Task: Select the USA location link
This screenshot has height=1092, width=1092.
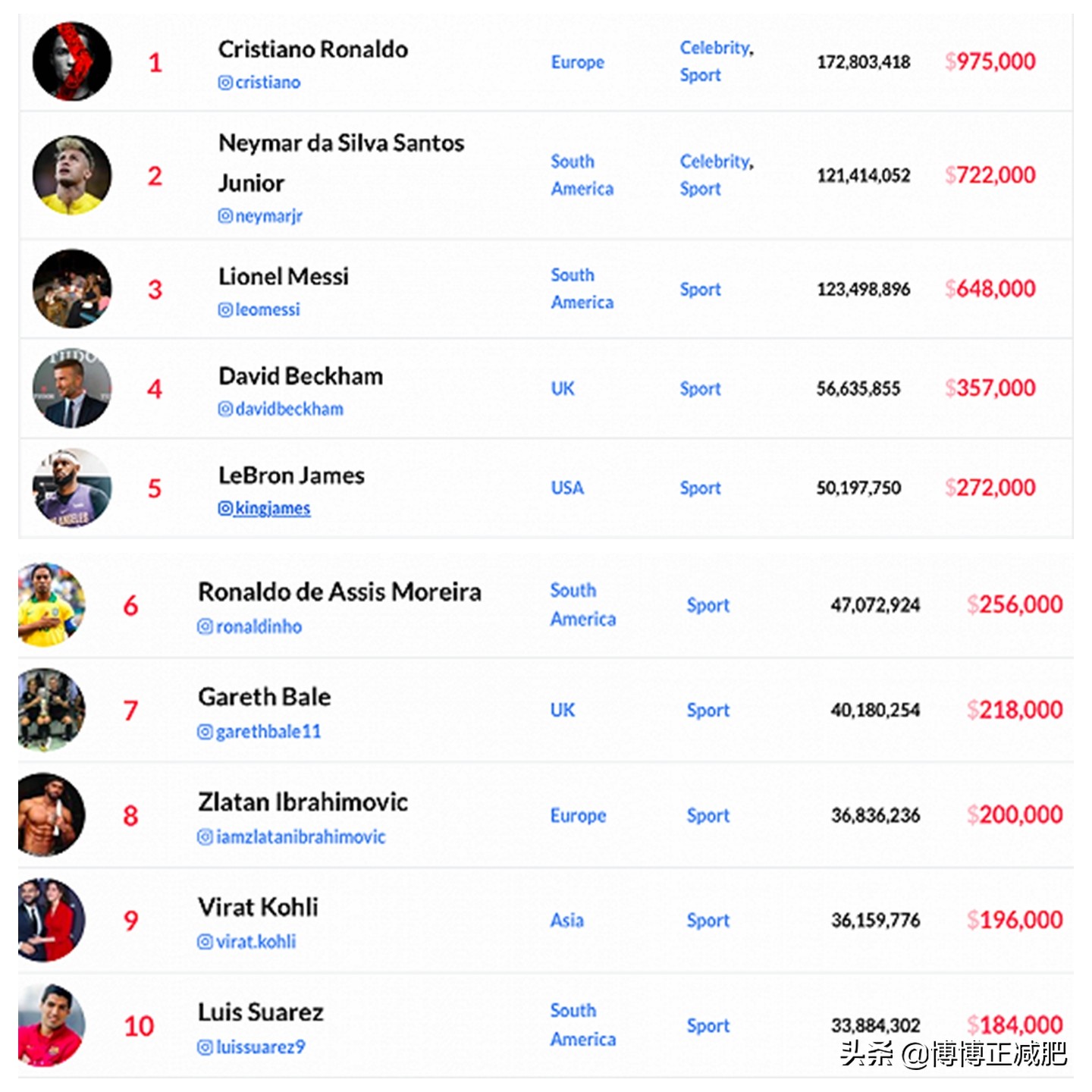Action: coord(567,488)
